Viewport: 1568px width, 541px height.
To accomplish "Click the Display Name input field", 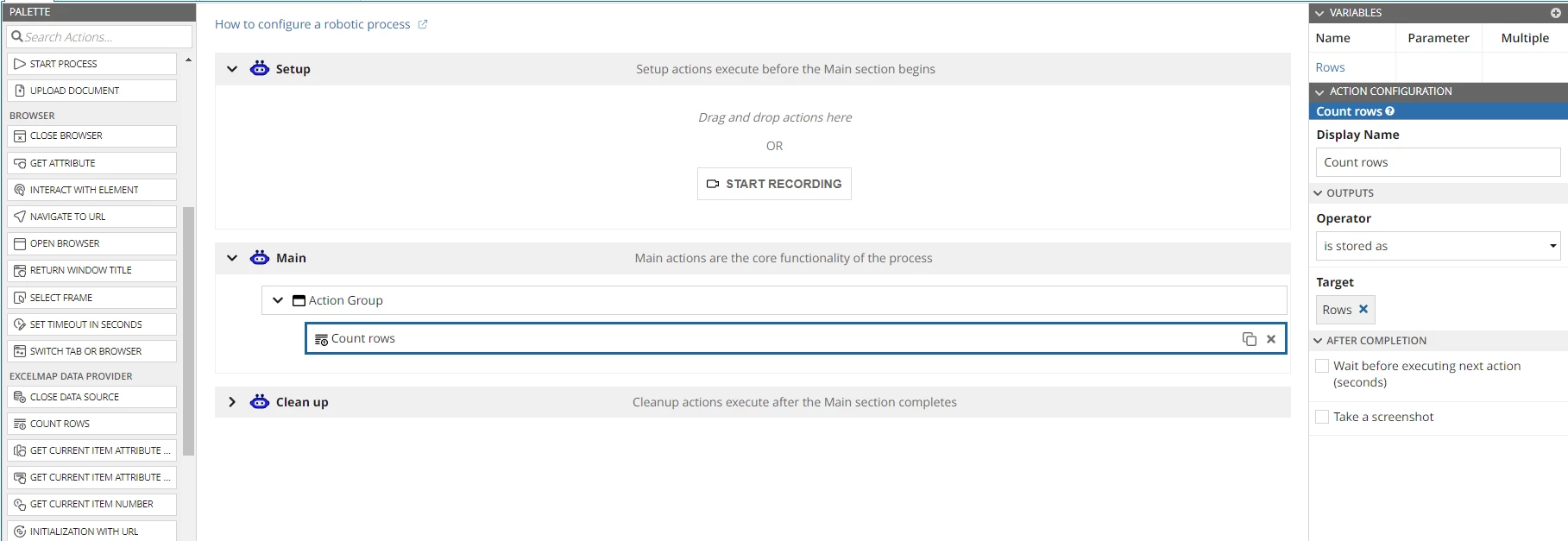I will (1438, 162).
